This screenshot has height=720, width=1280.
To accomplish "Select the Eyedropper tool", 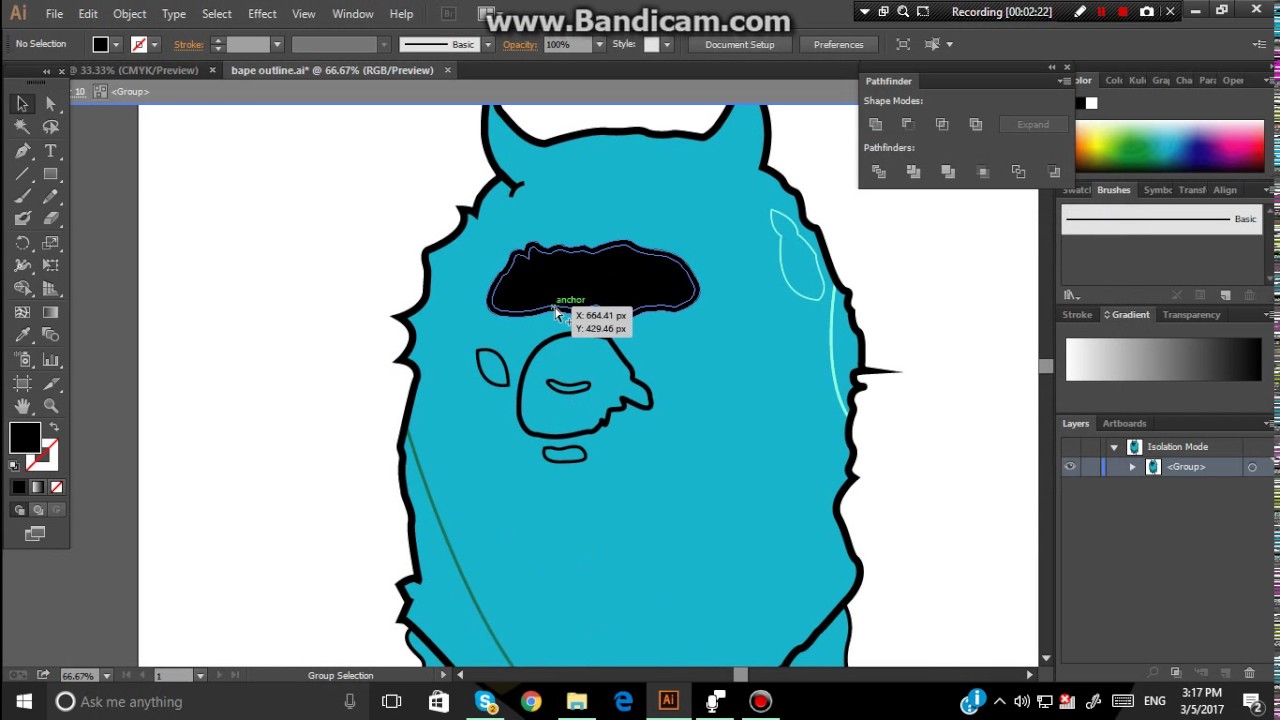I will tap(22, 336).
